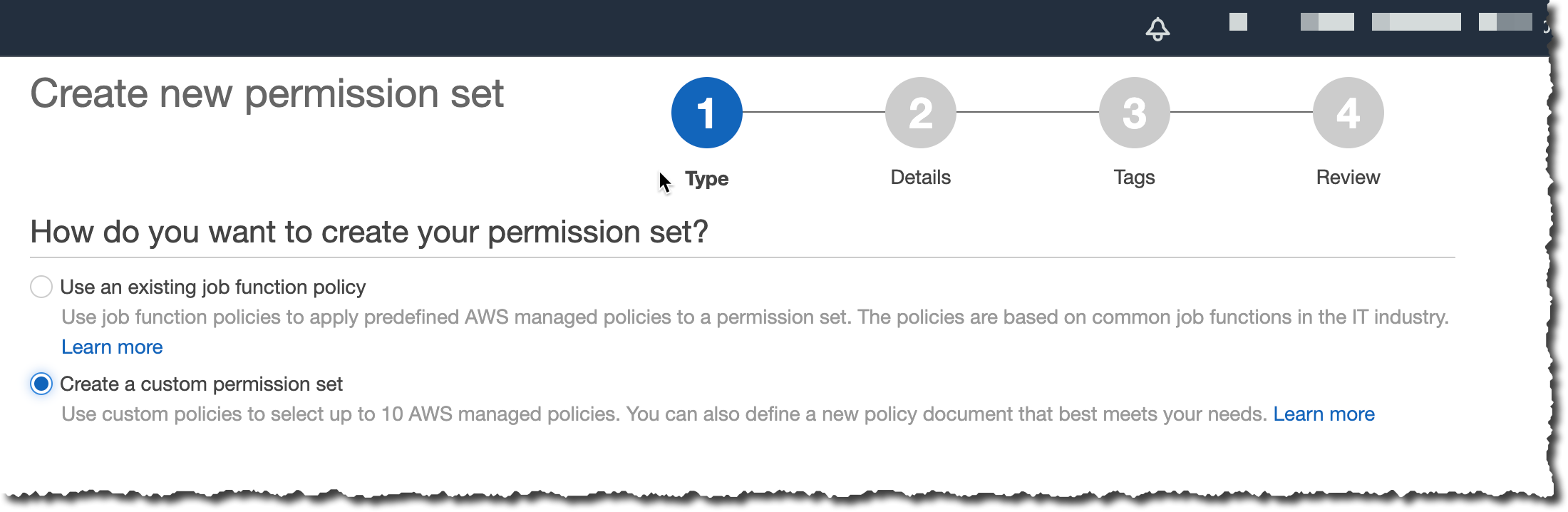Image resolution: width=1568 pixels, height=512 pixels.
Task: Click the blue step 1 circle
Action: 706,113
